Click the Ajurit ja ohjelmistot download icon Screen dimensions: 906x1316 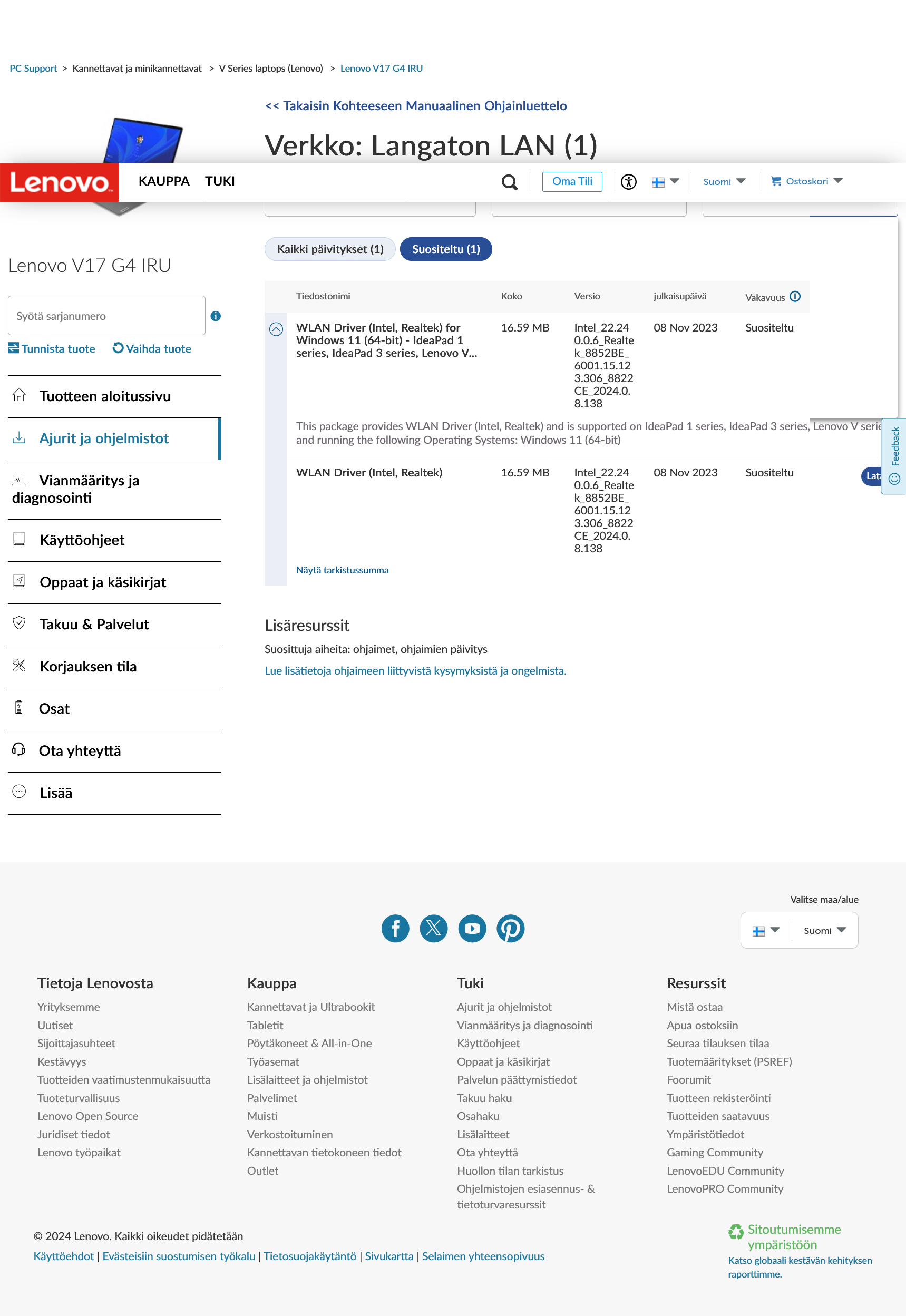20,437
